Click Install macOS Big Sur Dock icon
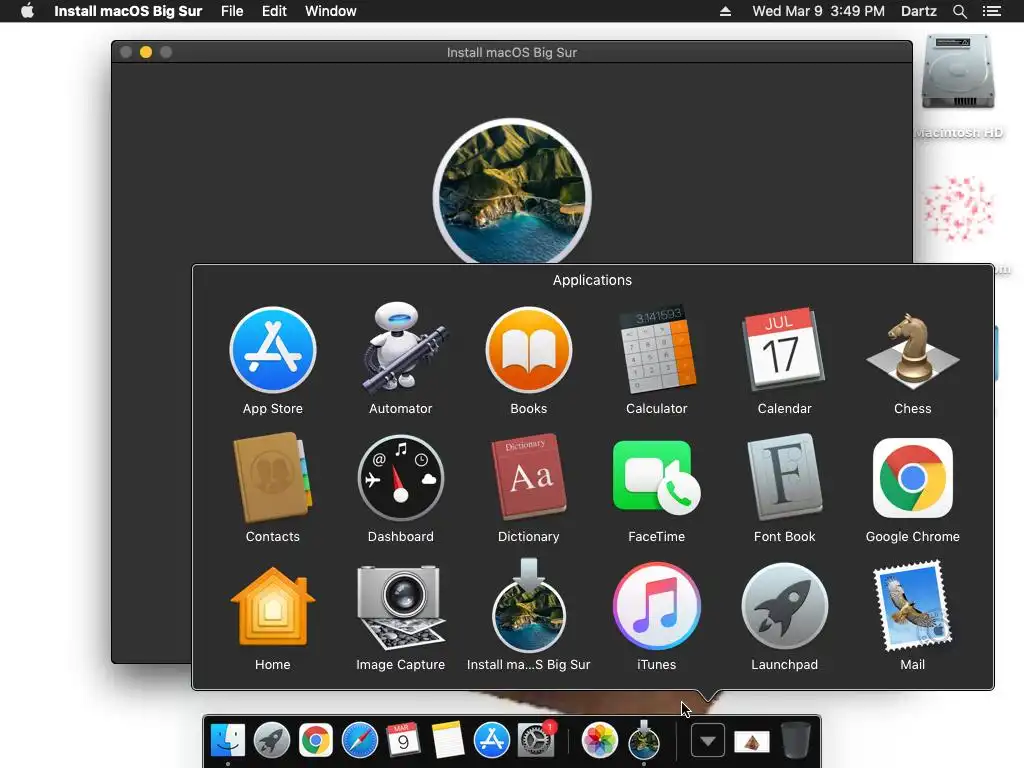The height and width of the screenshot is (768, 1024). point(644,741)
